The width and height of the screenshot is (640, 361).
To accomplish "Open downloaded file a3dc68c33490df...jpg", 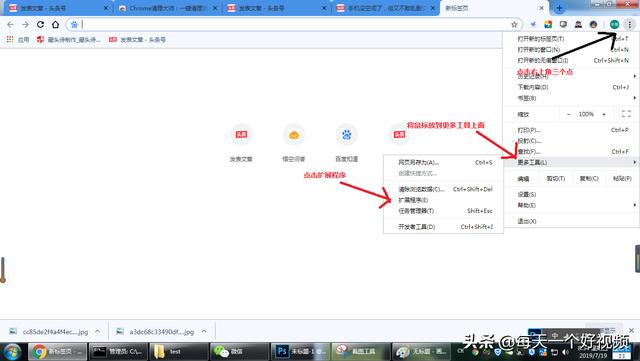I will pyautogui.click(x=156, y=332).
